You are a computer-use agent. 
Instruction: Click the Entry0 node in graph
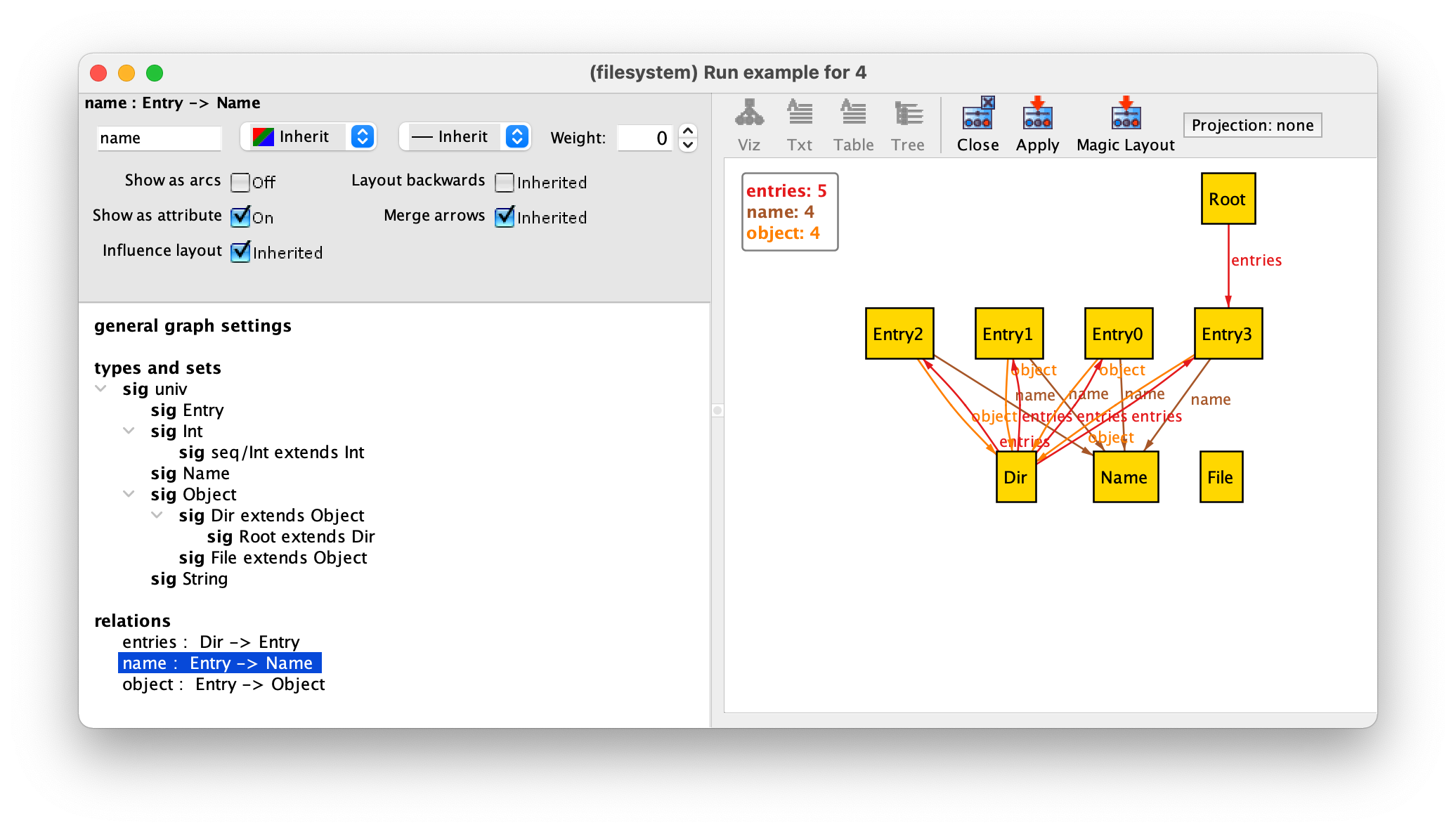pyautogui.click(x=1118, y=334)
